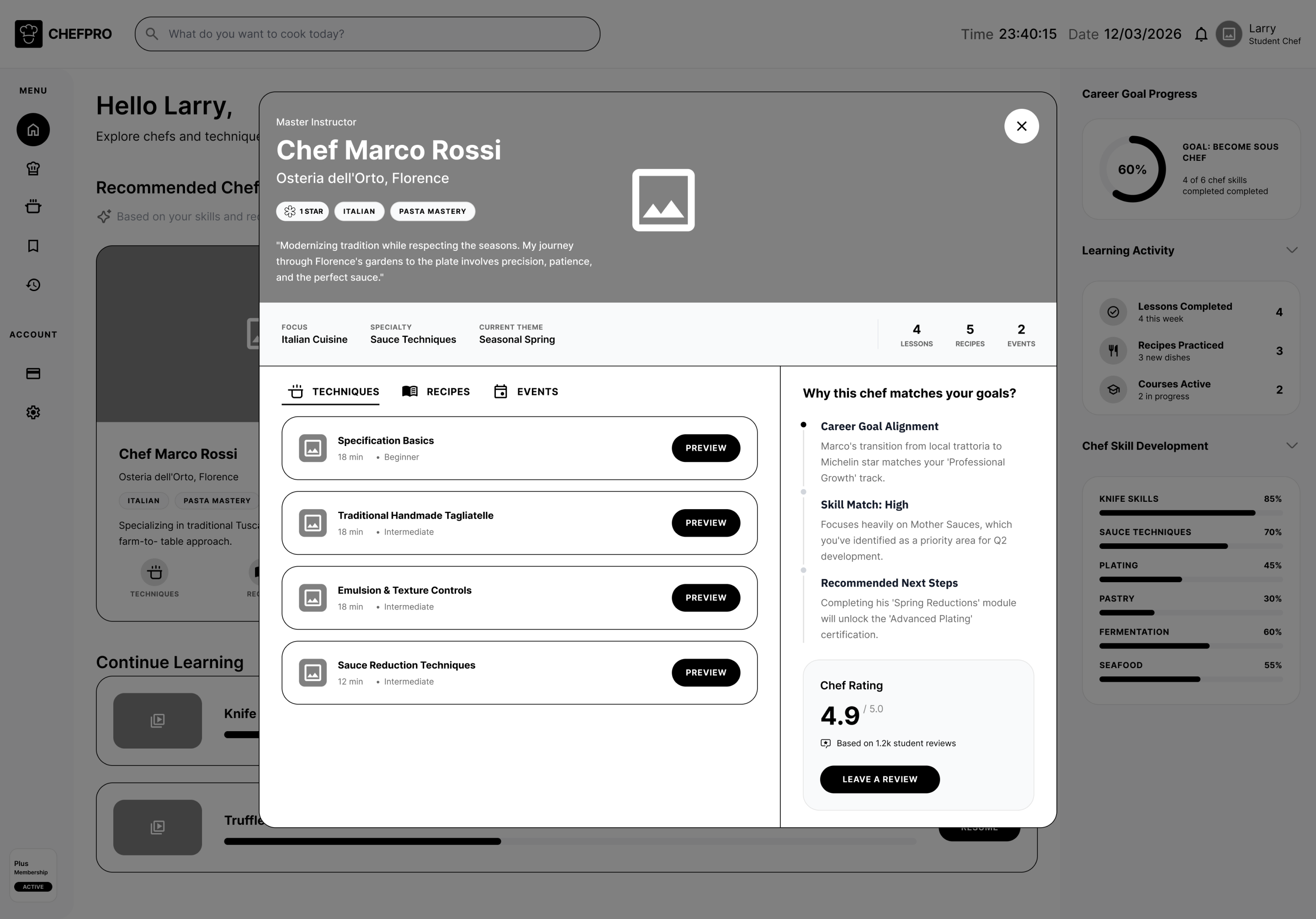Click the search magnifier icon
1316x919 pixels.
click(x=152, y=34)
